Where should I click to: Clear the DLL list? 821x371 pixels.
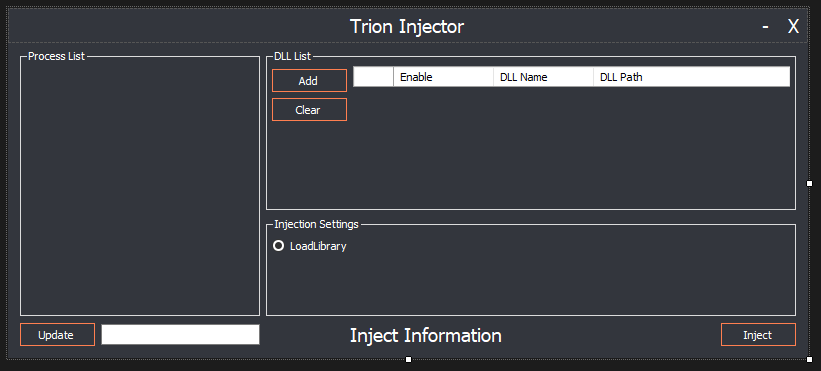pos(309,110)
